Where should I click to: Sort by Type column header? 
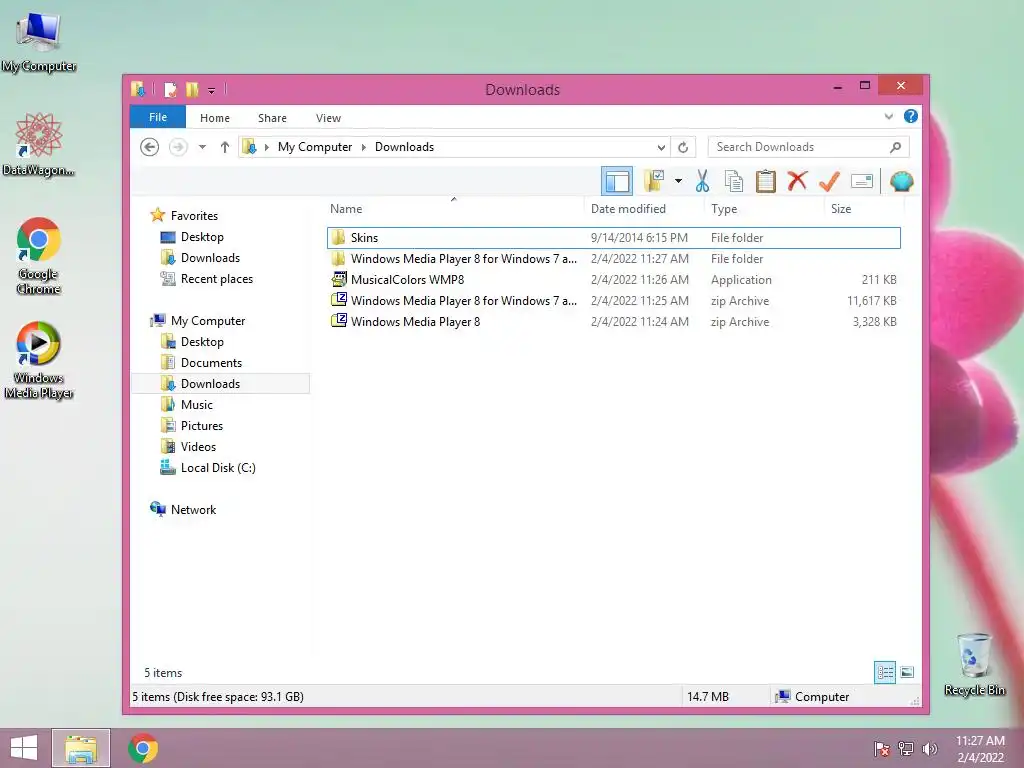765,209
